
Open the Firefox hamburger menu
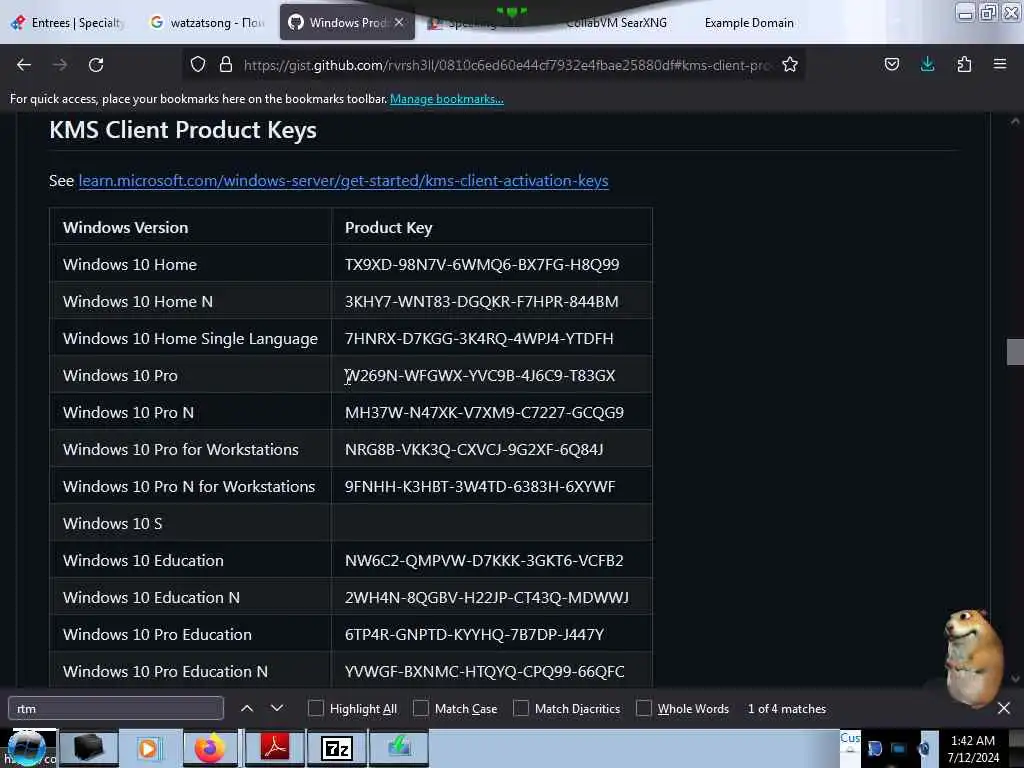coord(1000,64)
